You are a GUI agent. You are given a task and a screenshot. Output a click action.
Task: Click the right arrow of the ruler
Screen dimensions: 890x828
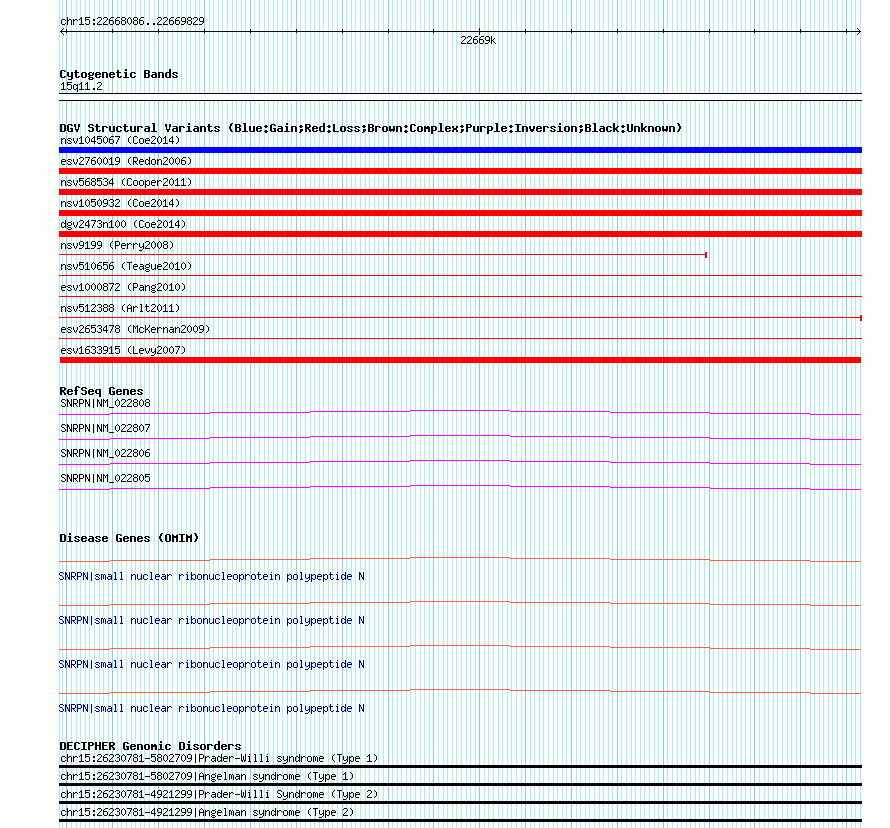coord(858,32)
